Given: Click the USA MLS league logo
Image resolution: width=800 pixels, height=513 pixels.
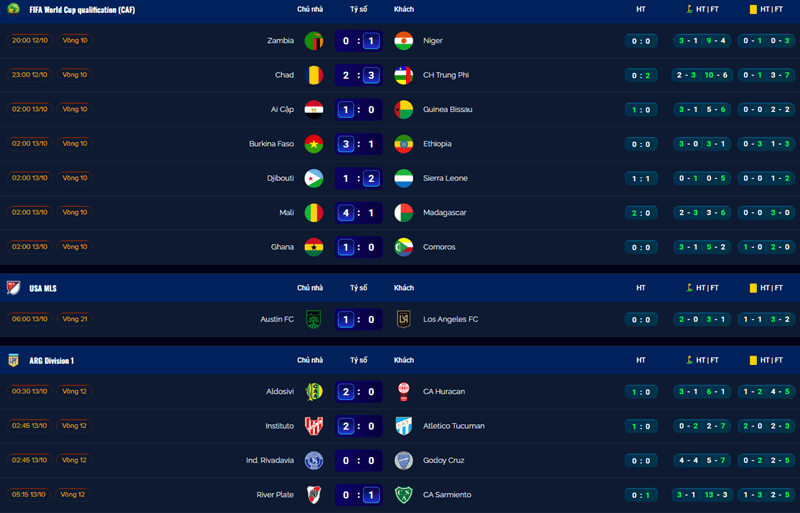Looking at the screenshot, I should coord(14,288).
